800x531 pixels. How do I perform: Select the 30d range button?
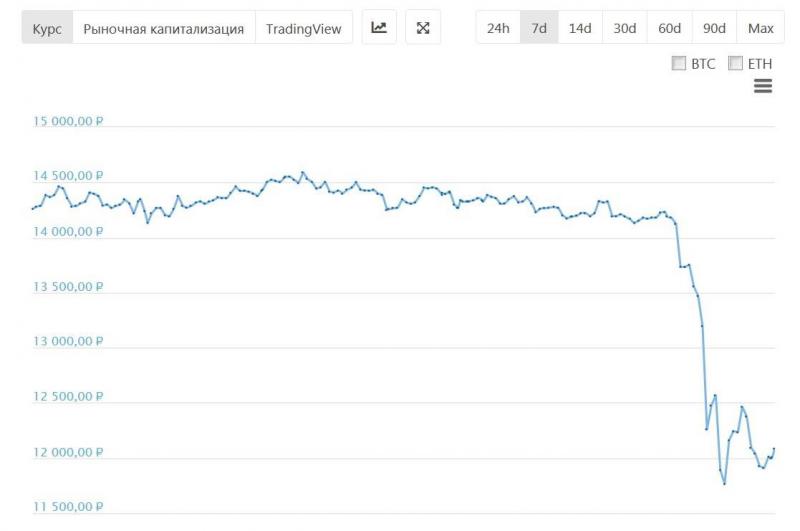[625, 28]
